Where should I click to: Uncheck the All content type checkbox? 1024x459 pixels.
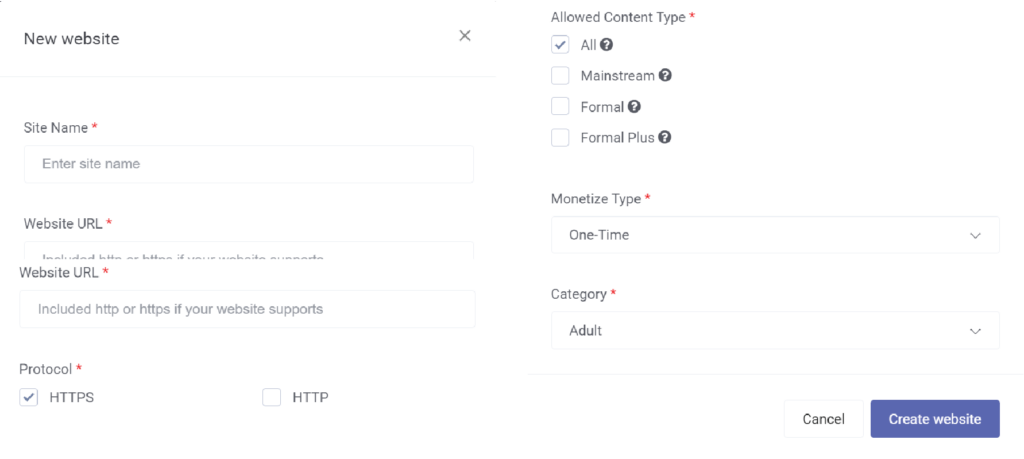560,45
